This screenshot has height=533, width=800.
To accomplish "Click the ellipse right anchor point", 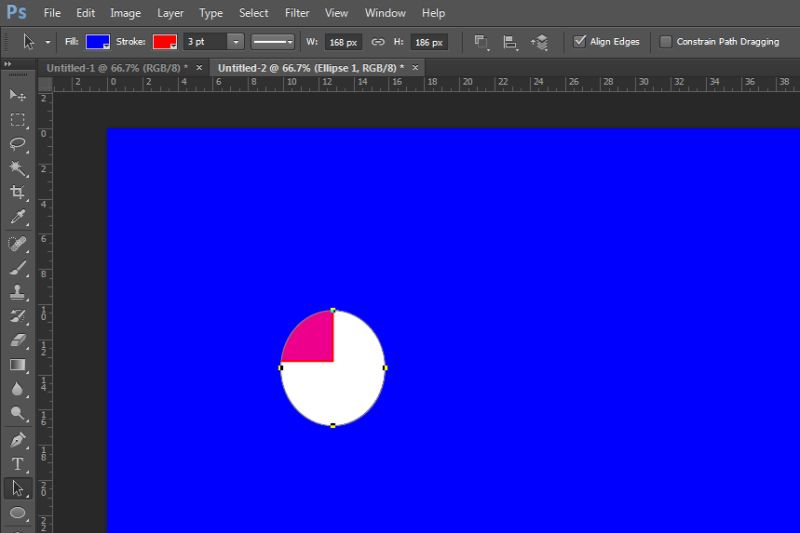I will [x=385, y=367].
